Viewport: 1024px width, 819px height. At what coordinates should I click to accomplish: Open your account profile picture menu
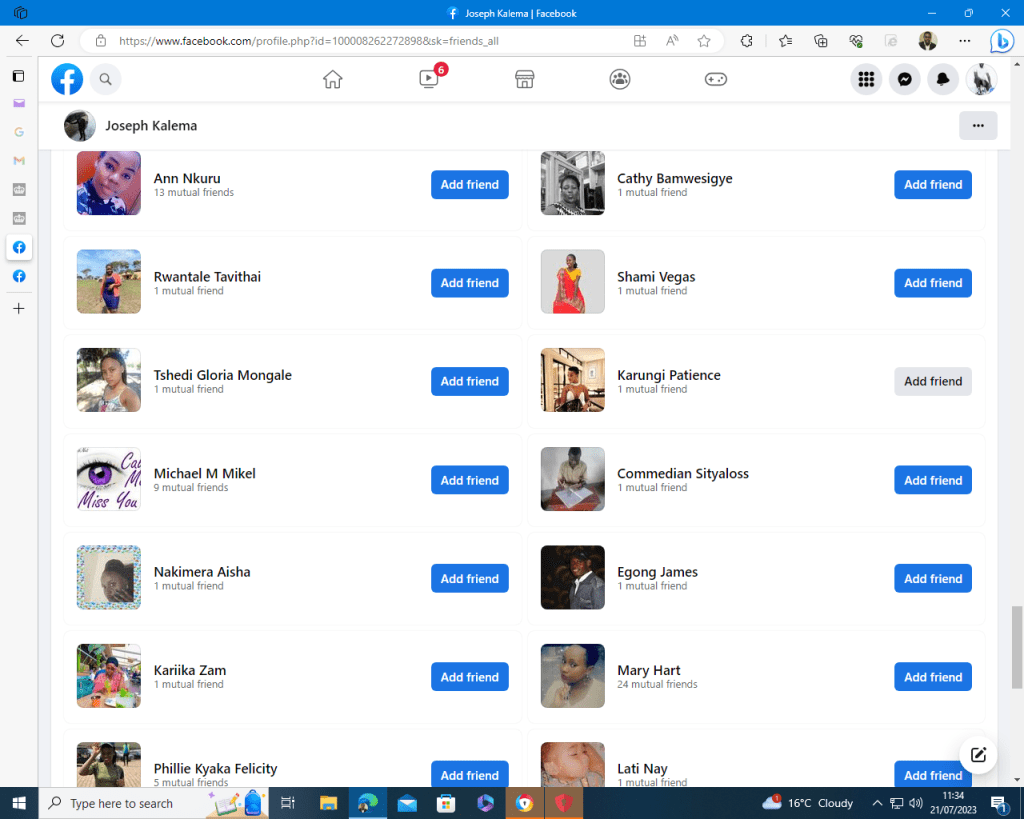point(981,79)
